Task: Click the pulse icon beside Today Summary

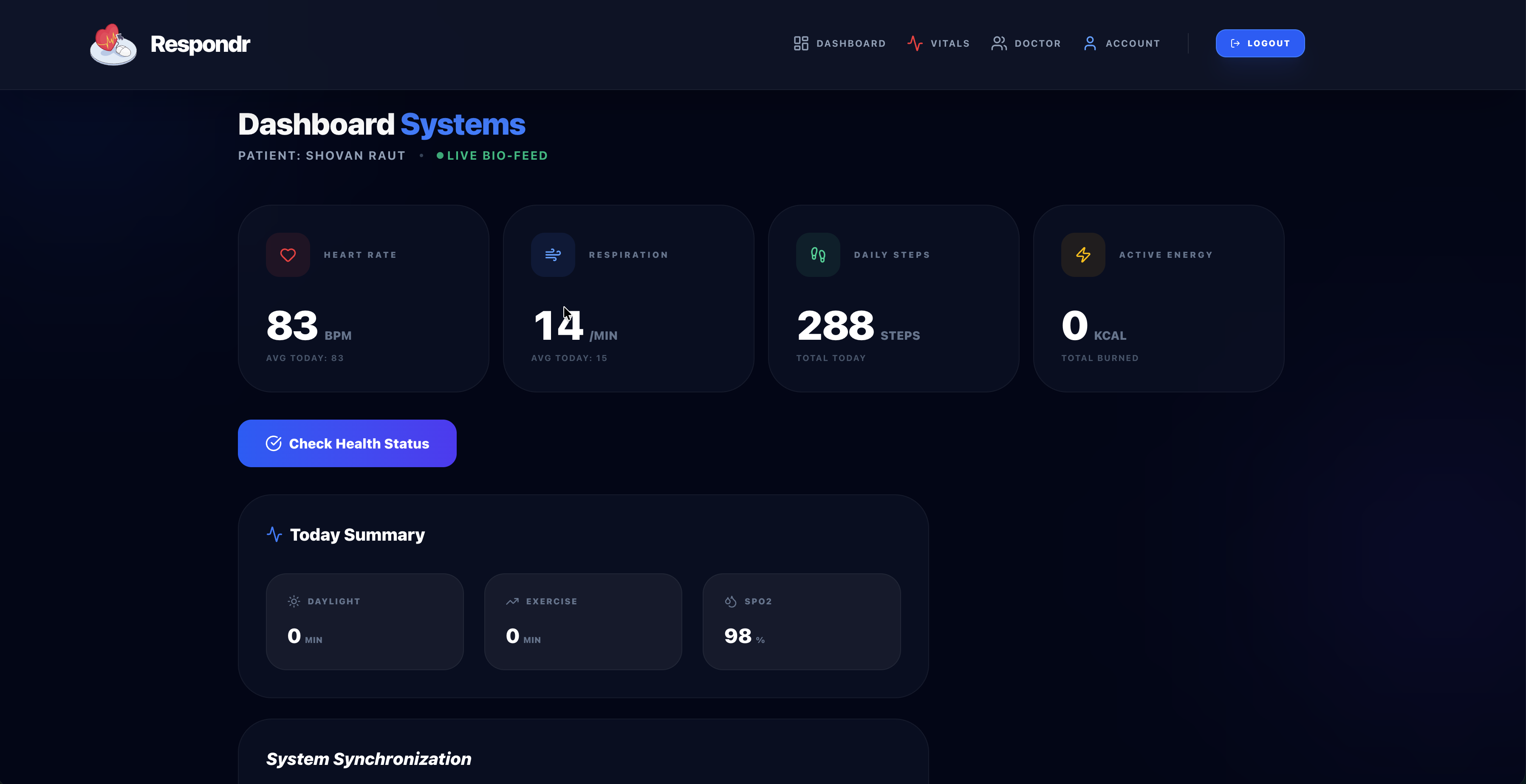Action: [274, 534]
